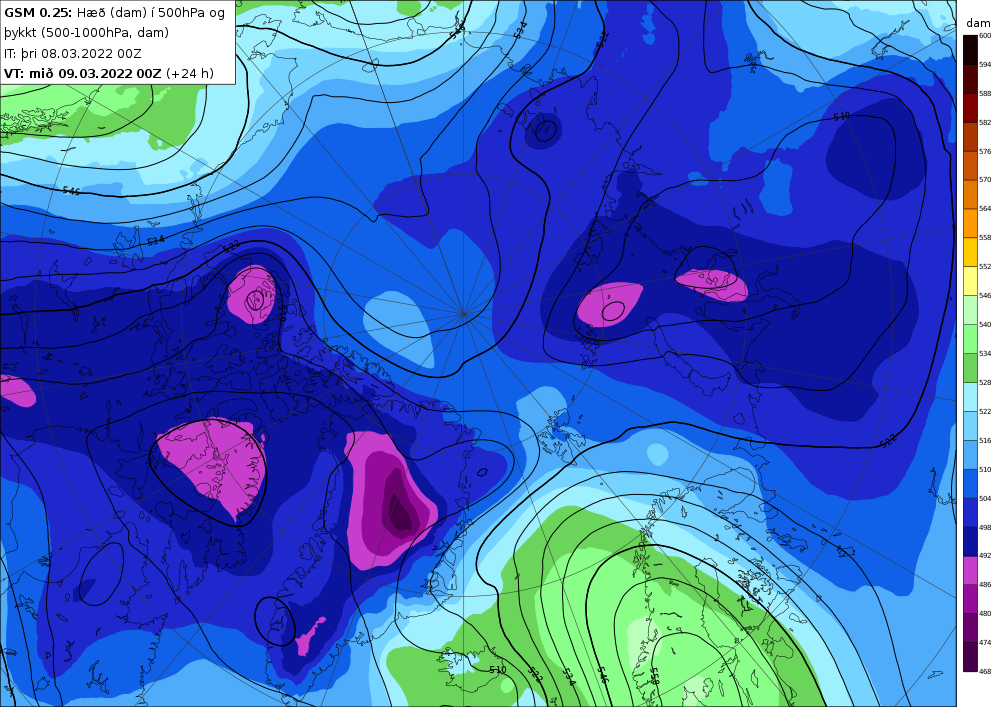Viewport: 1000px width, 707px height.
Task: Select the 492 value in the dam legend
Action: 985,556
